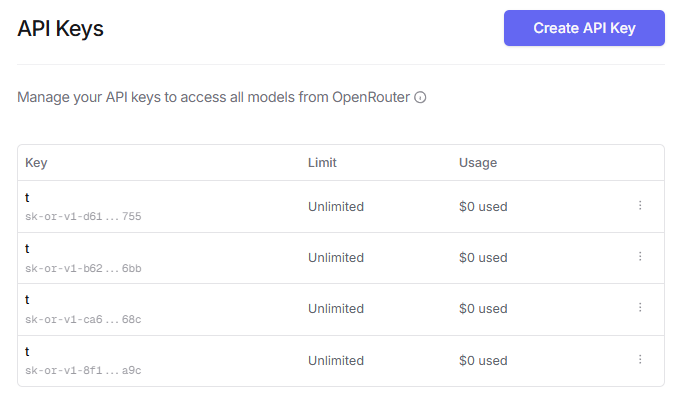
Task: Click $0 used for key ending 68c
Action: pos(483,309)
